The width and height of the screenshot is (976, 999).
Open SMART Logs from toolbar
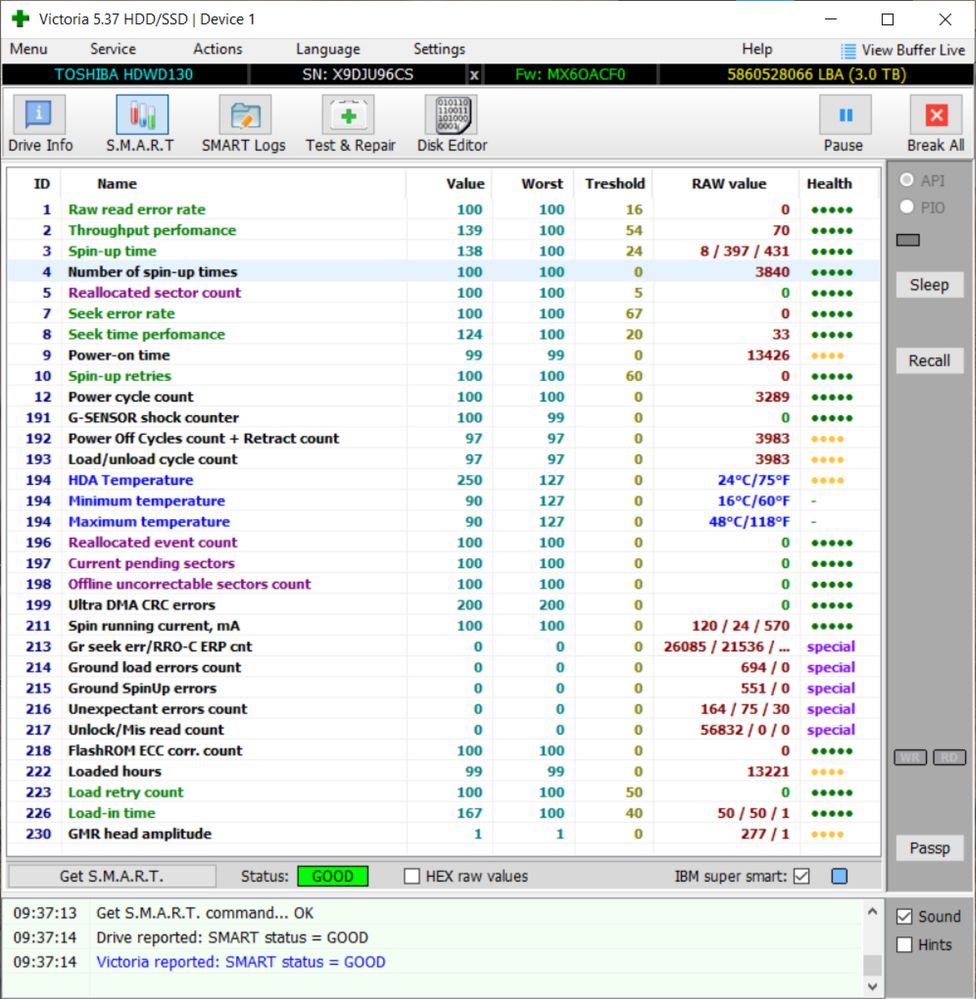pyautogui.click(x=244, y=124)
